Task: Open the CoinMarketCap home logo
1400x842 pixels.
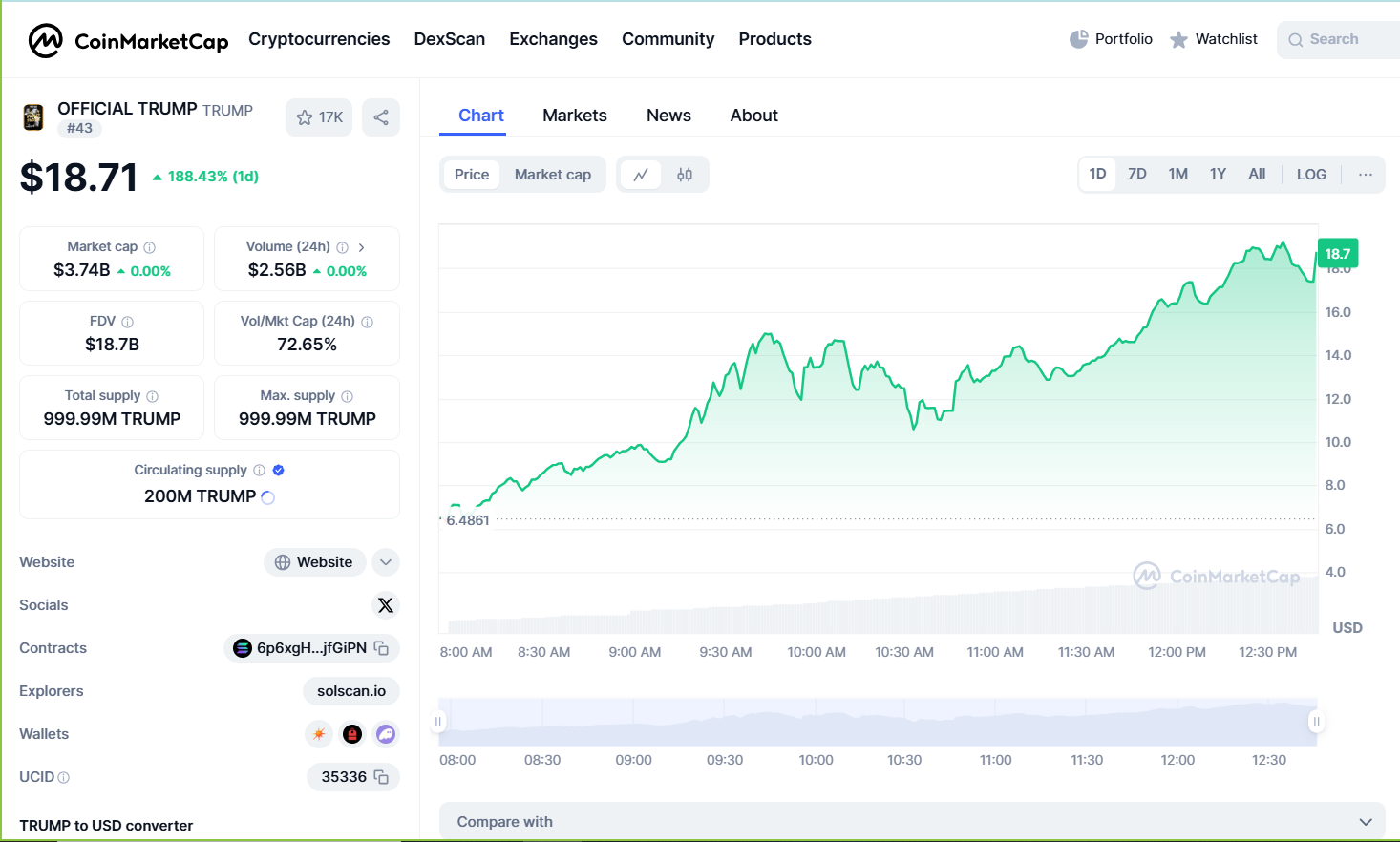Action: pyautogui.click(x=128, y=40)
